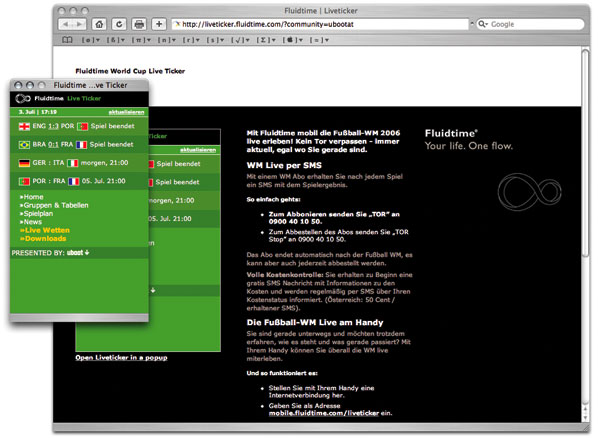Click the Brazil flag in the popup ticker
Viewport: 600px width, 438px height.
(24, 145)
